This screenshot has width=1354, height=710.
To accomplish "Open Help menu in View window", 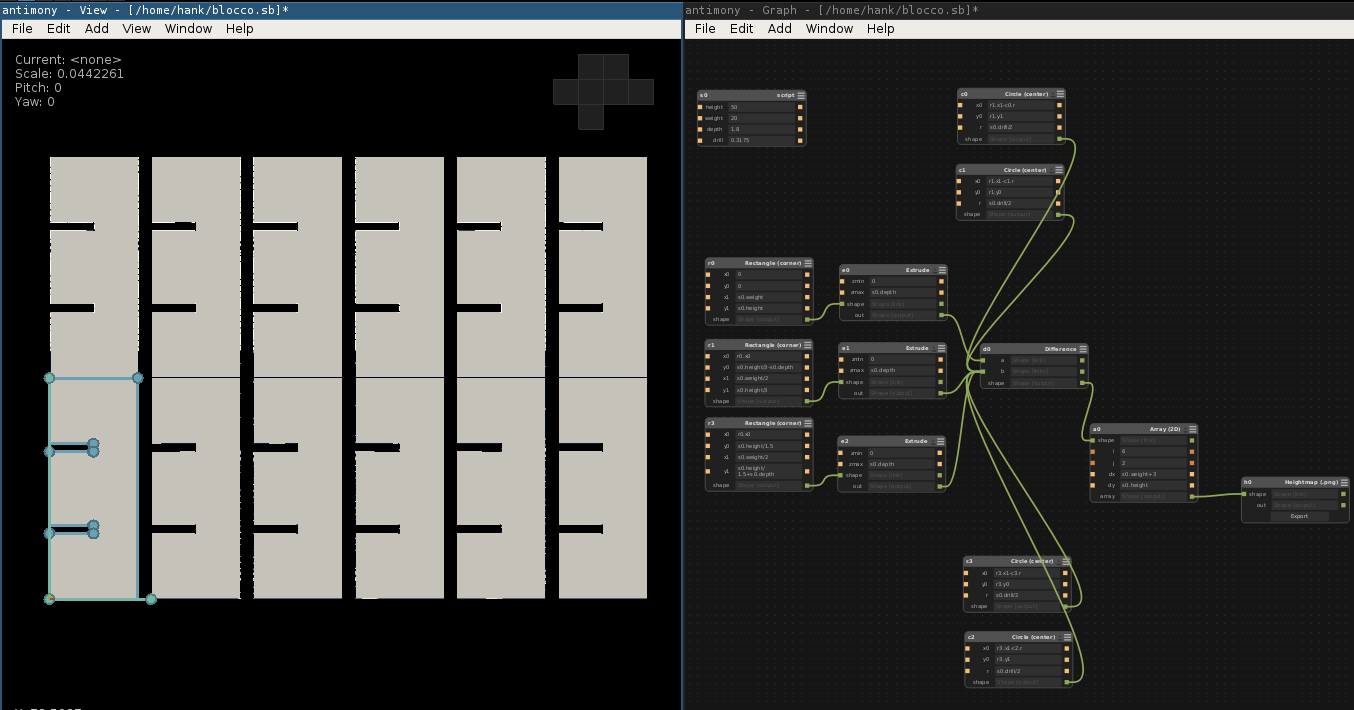I will pos(240,28).
